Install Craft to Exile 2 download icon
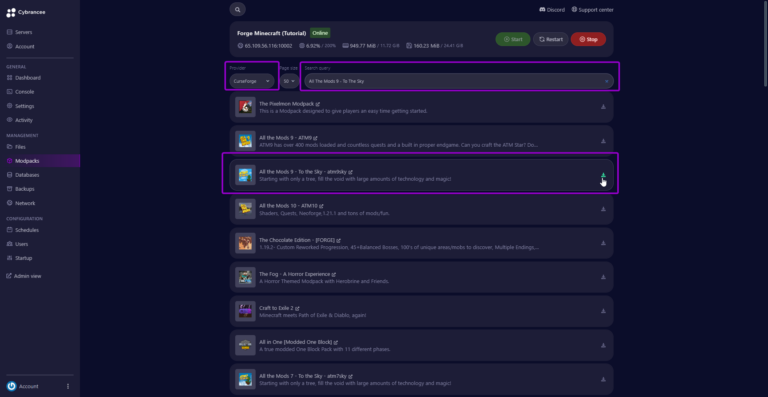Screen dimensions: 768x397 tap(603, 311)
